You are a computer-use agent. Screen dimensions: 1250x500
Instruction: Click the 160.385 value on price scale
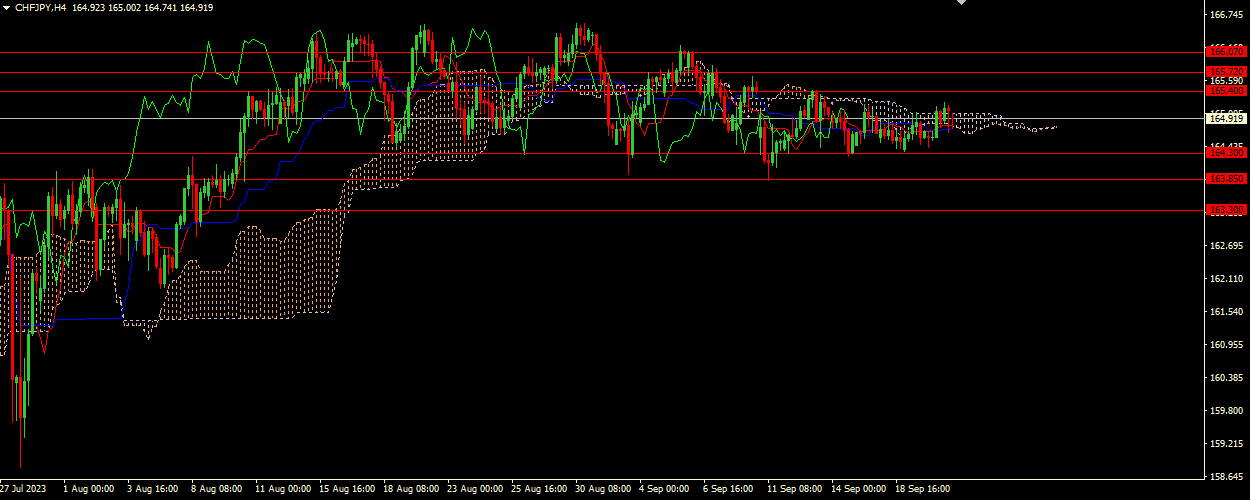point(1226,377)
